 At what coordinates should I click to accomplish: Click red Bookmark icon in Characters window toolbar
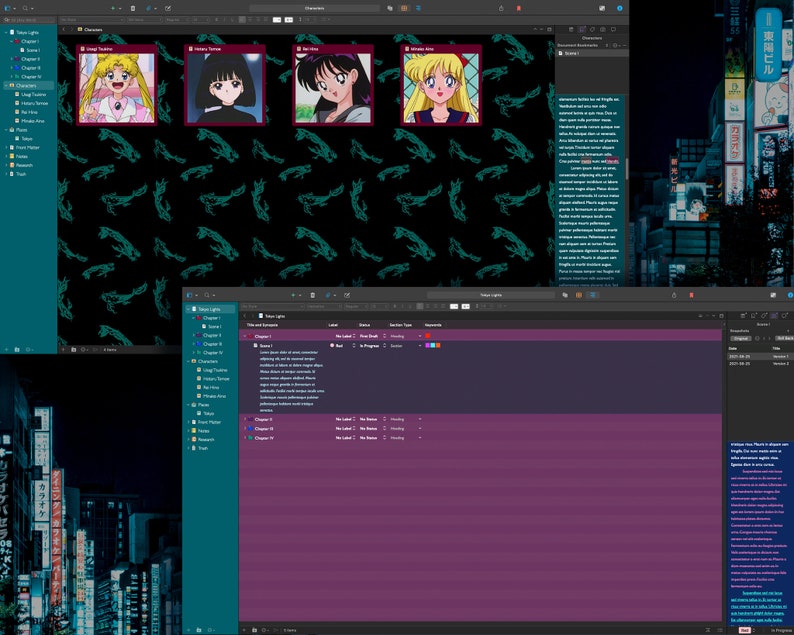pyautogui.click(x=519, y=8)
